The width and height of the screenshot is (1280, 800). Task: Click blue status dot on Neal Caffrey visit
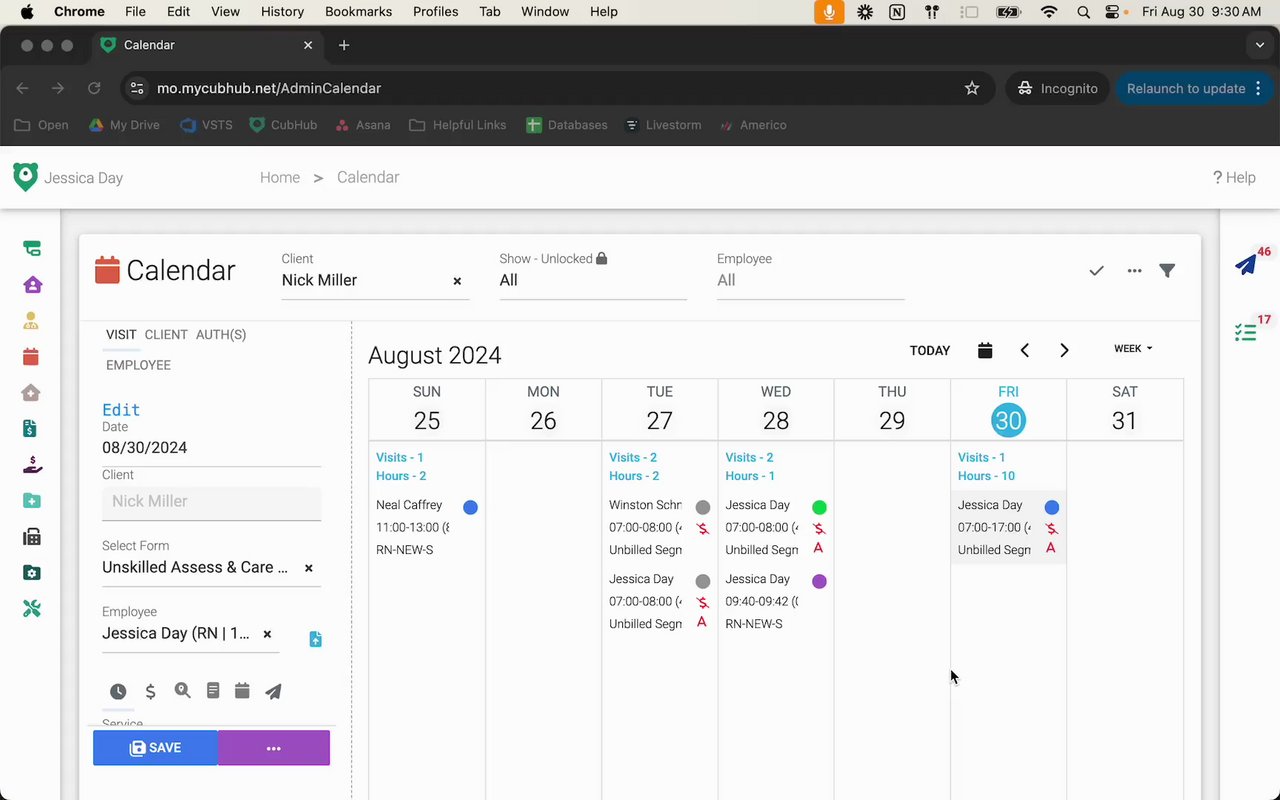point(470,507)
